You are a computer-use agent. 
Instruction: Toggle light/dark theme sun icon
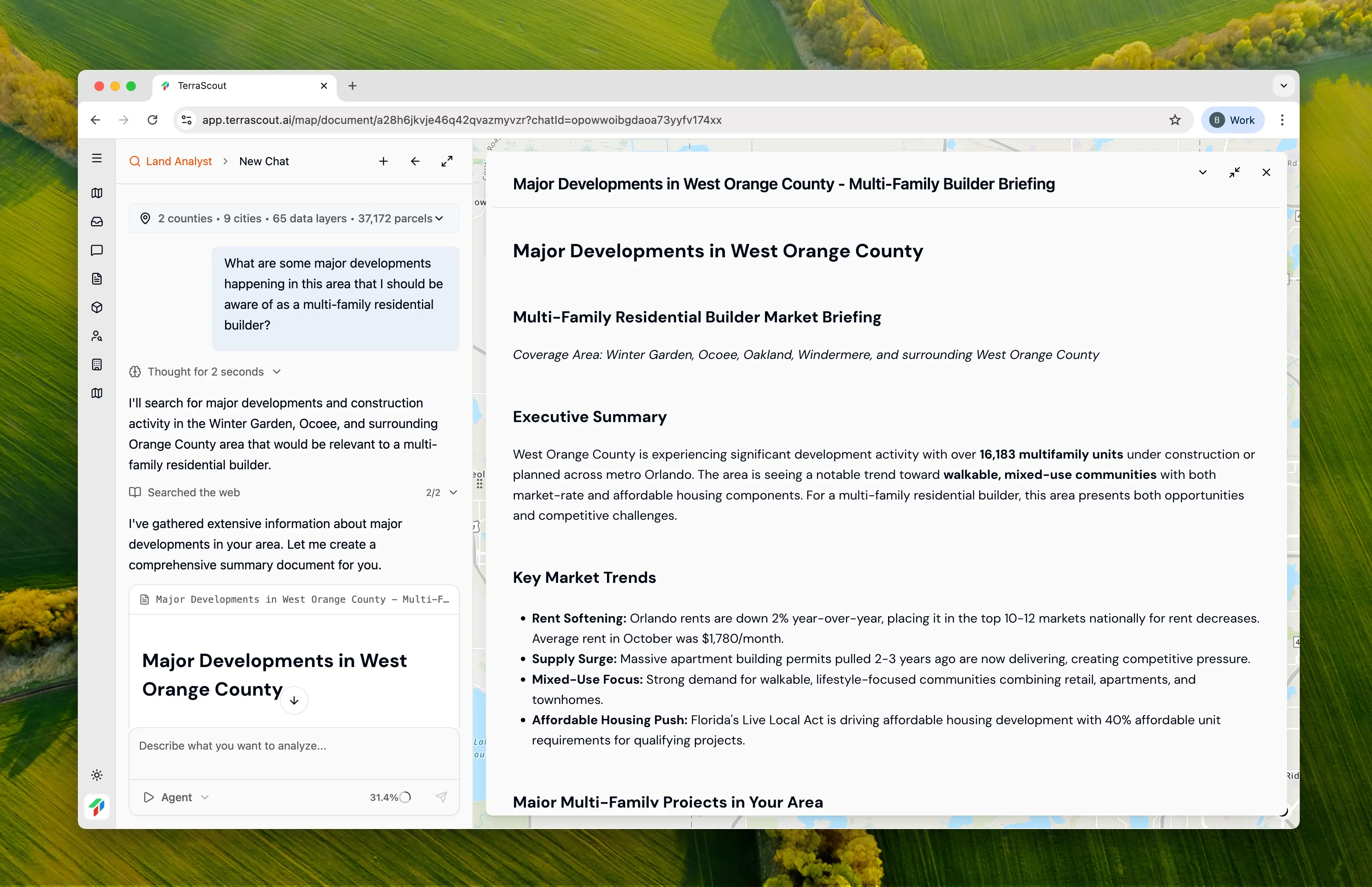[97, 775]
